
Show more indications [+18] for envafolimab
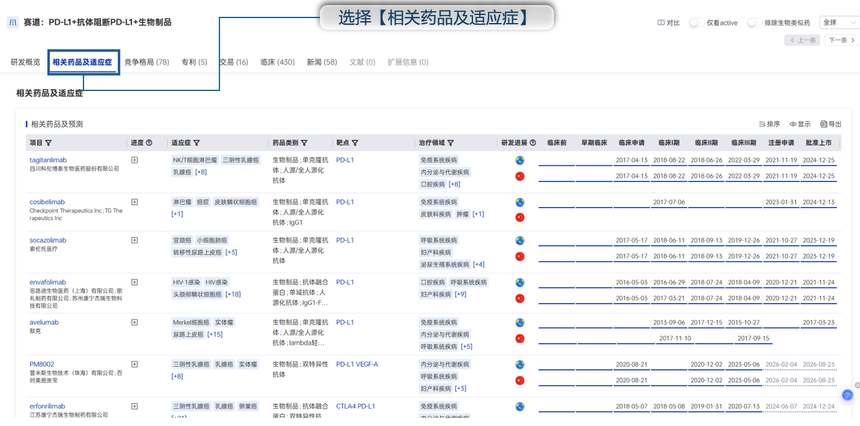(233, 294)
